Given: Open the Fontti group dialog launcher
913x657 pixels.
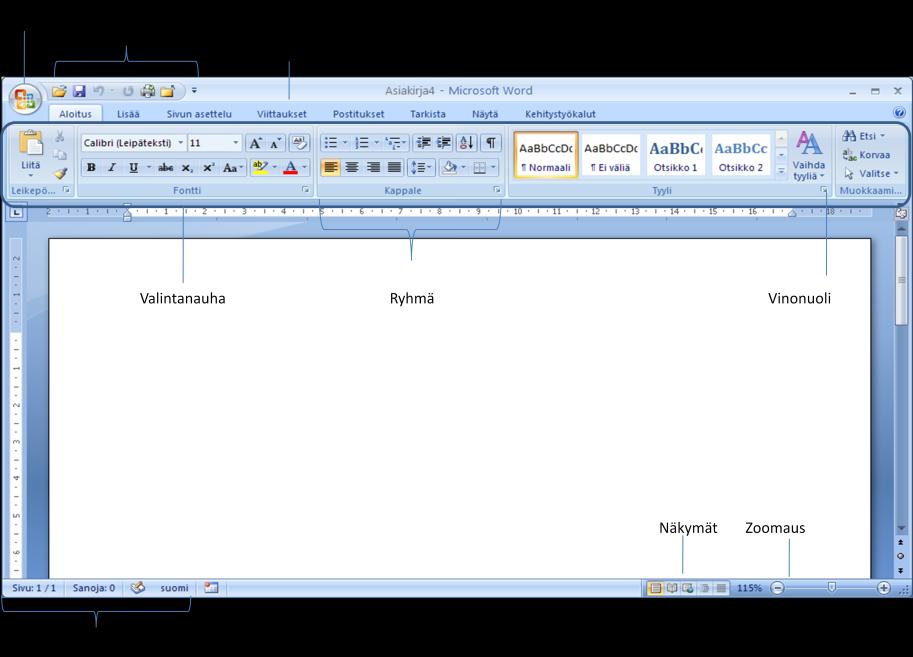Looking at the screenshot, I should tap(305, 190).
